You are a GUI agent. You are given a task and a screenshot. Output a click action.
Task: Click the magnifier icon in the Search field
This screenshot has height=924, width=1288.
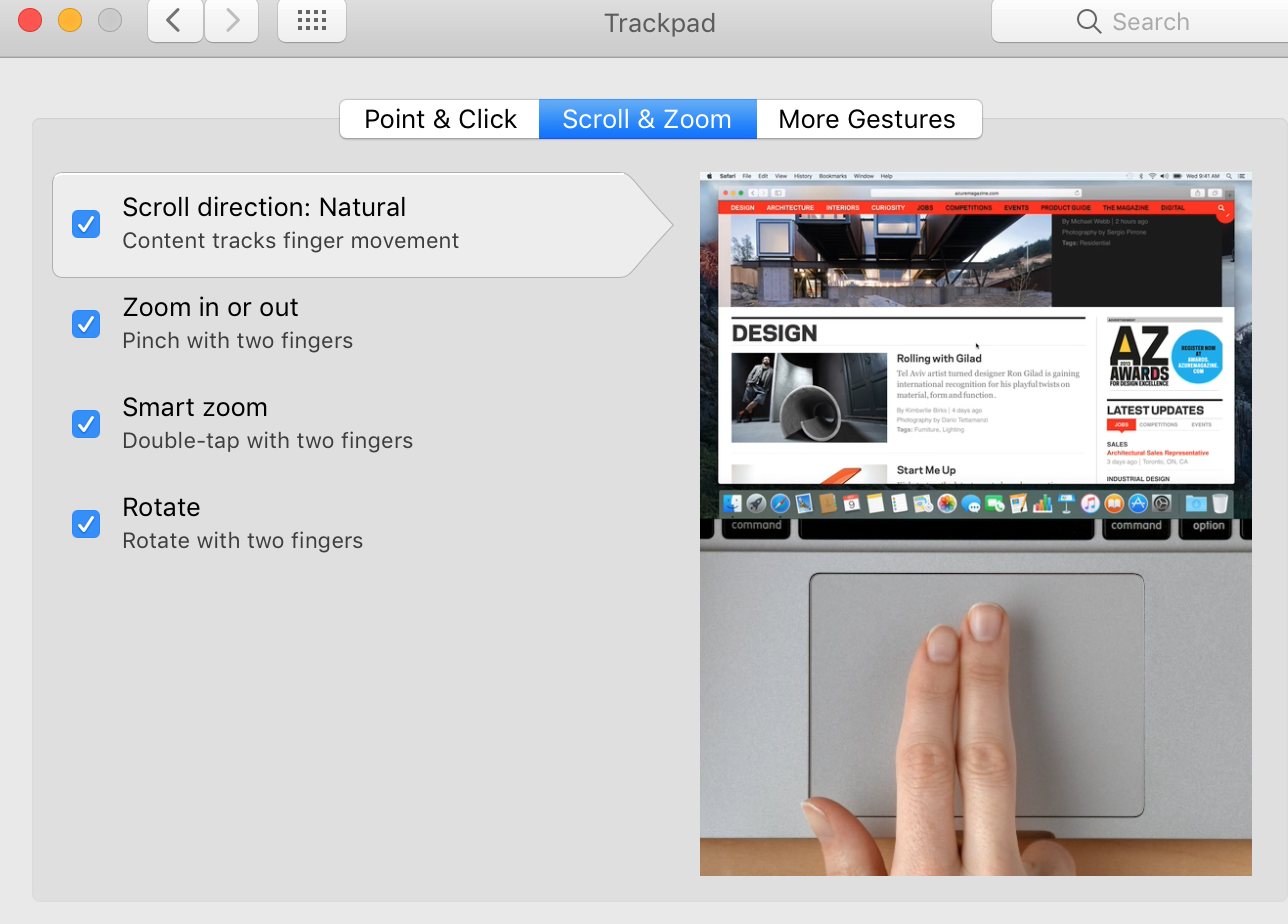click(x=1089, y=21)
